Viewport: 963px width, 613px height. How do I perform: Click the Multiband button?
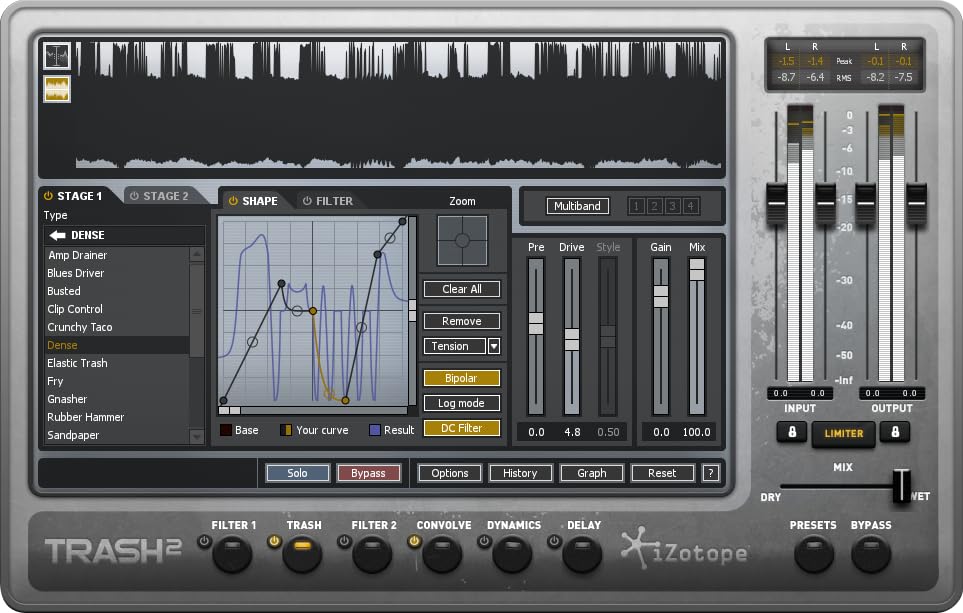tap(577, 206)
